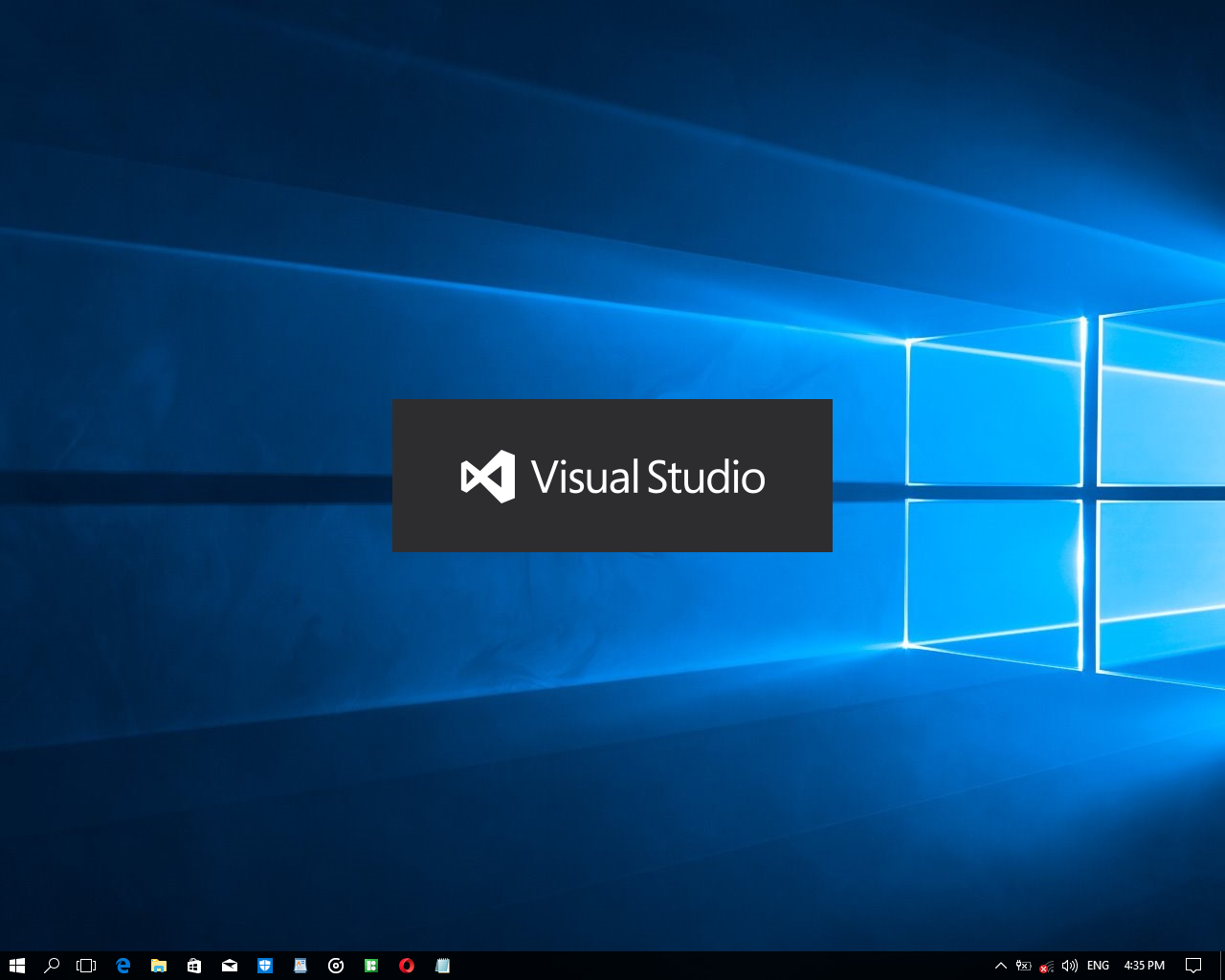Open the Action Center notifications
This screenshot has height=980, width=1225.
click(x=1193, y=966)
